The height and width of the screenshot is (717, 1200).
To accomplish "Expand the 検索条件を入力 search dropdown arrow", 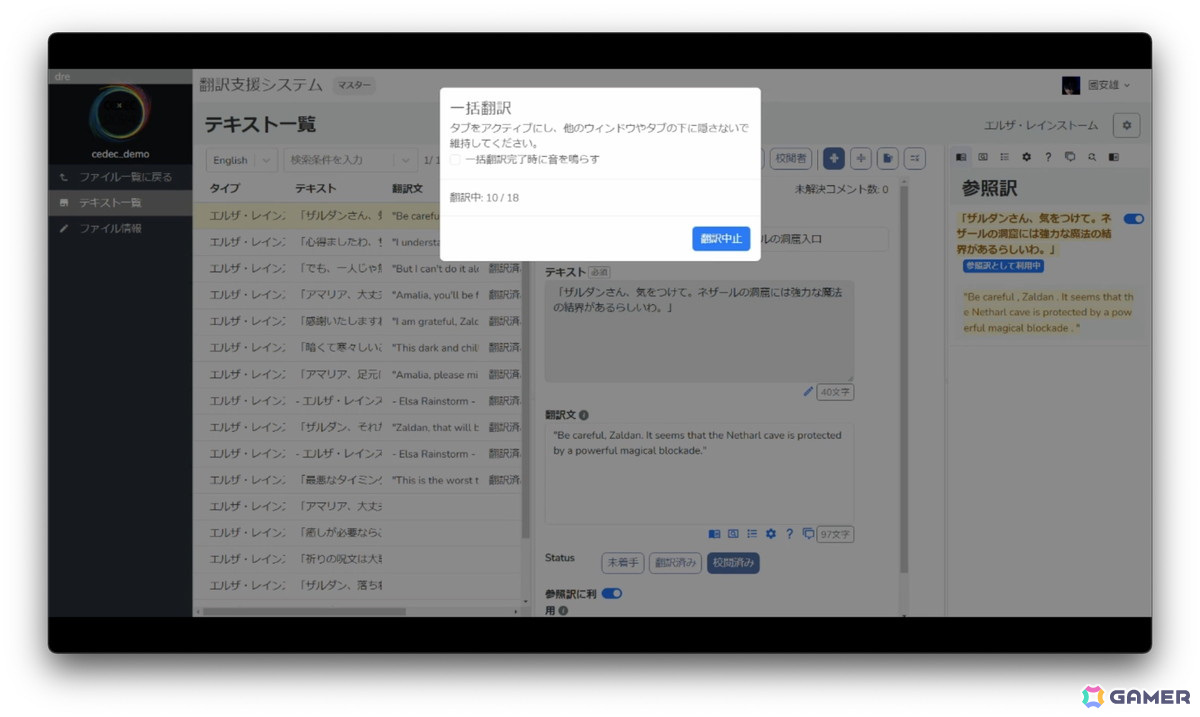I will click(x=405, y=160).
